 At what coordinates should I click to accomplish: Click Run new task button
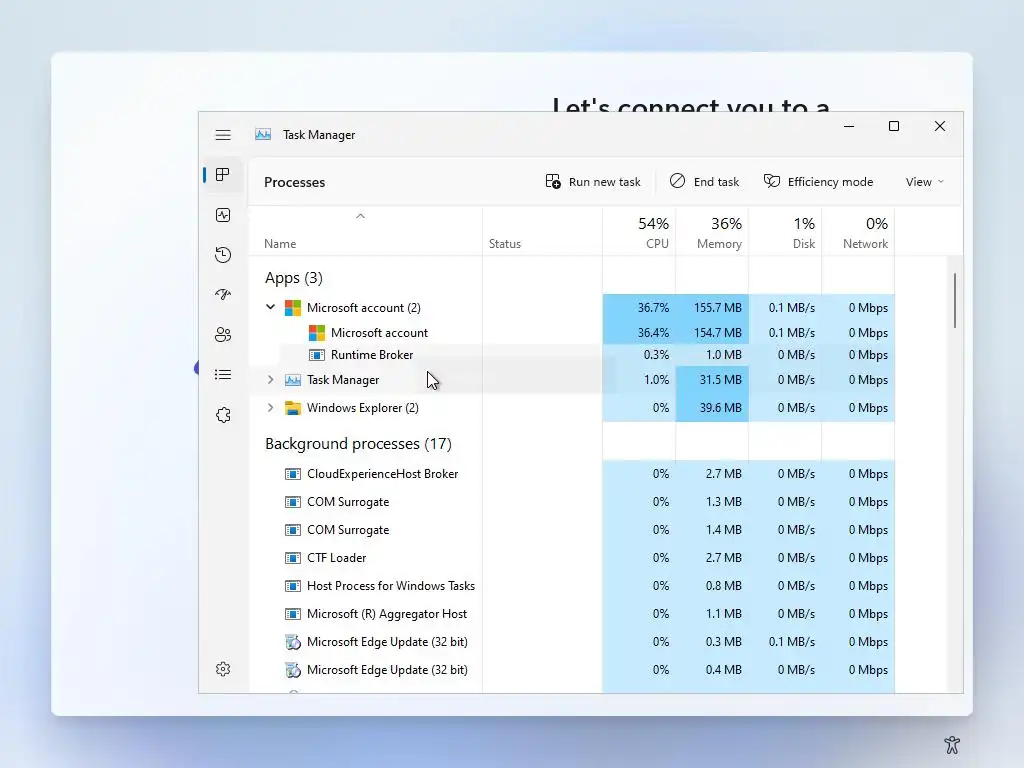(x=593, y=182)
